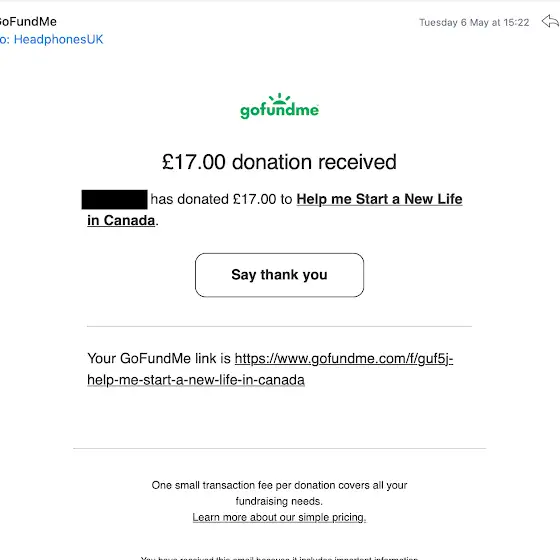The image size is (560, 560).
Task: Click the divider line below Say thank you
Action: tap(279, 326)
